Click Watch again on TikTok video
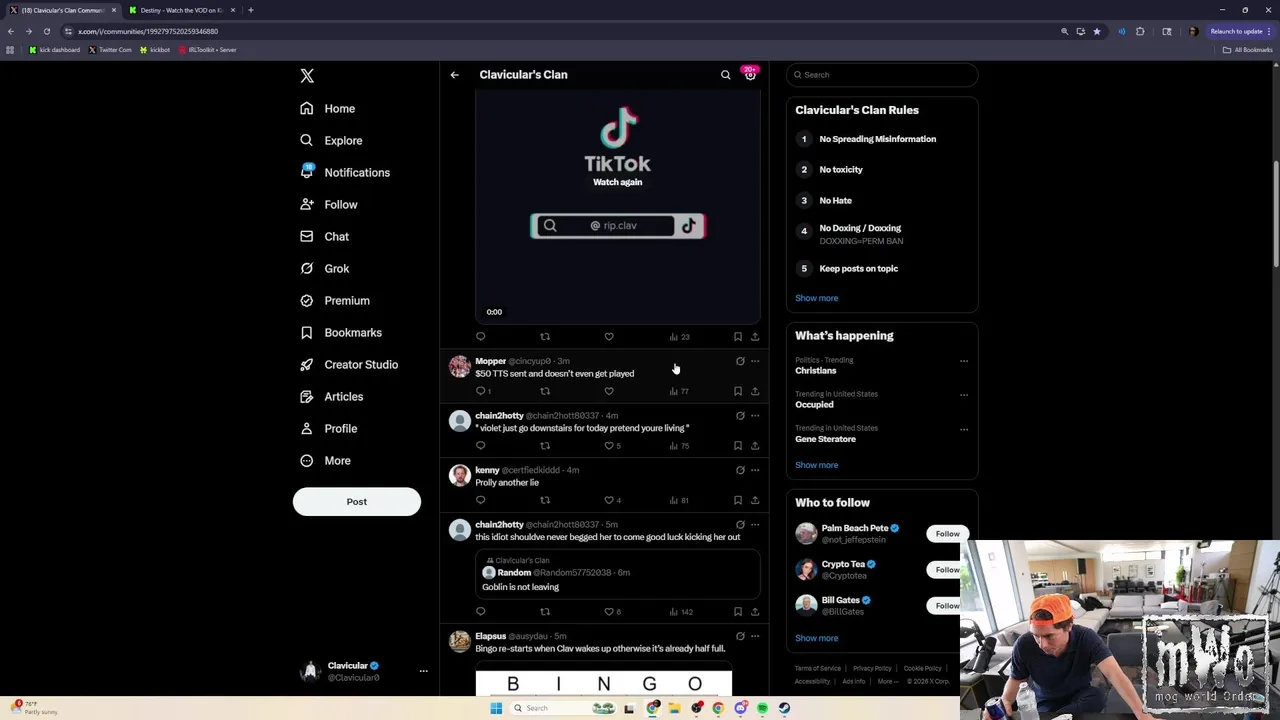The height and width of the screenshot is (720, 1280). pyautogui.click(x=617, y=182)
